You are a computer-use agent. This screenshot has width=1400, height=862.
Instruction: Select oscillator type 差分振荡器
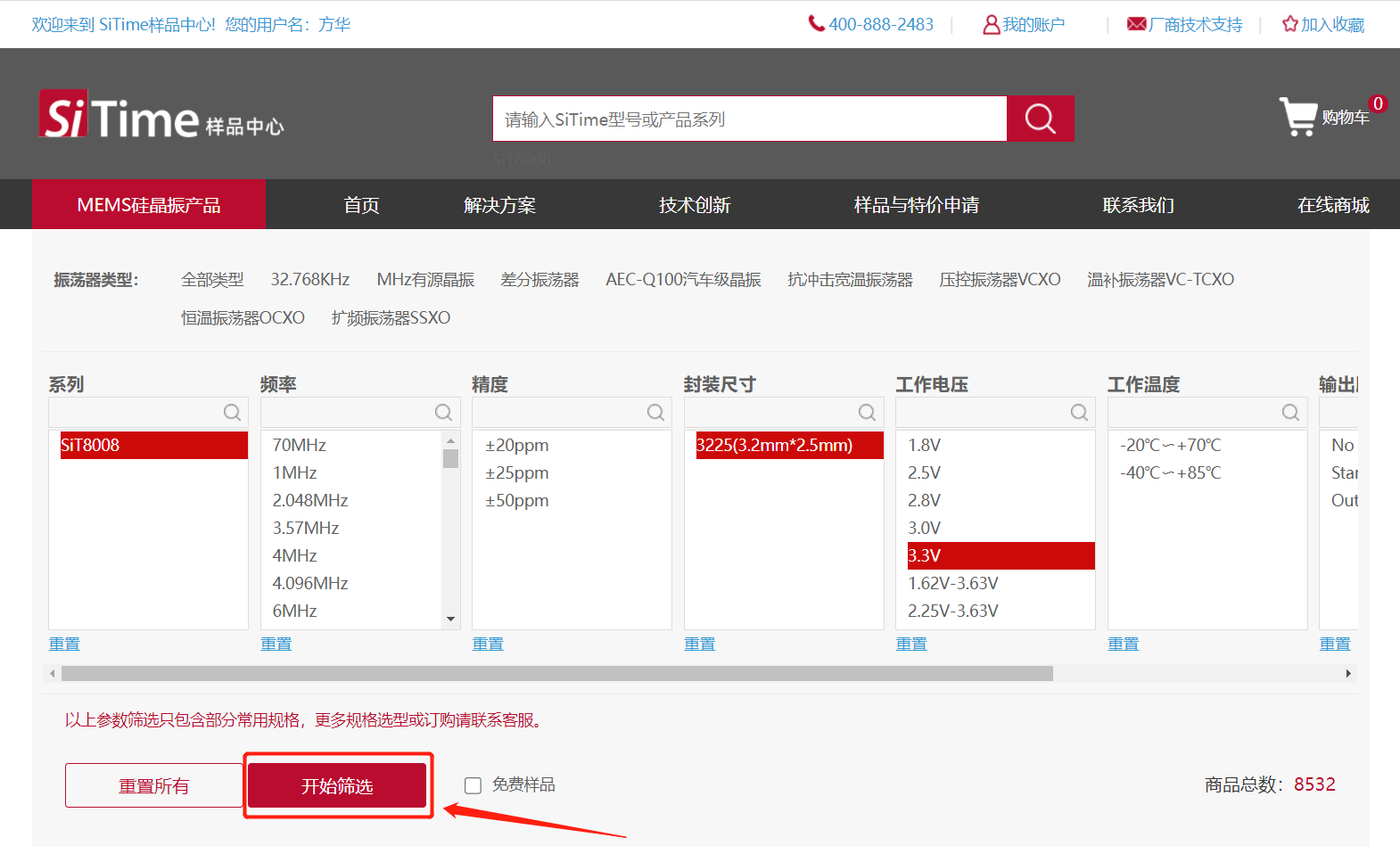(x=539, y=280)
